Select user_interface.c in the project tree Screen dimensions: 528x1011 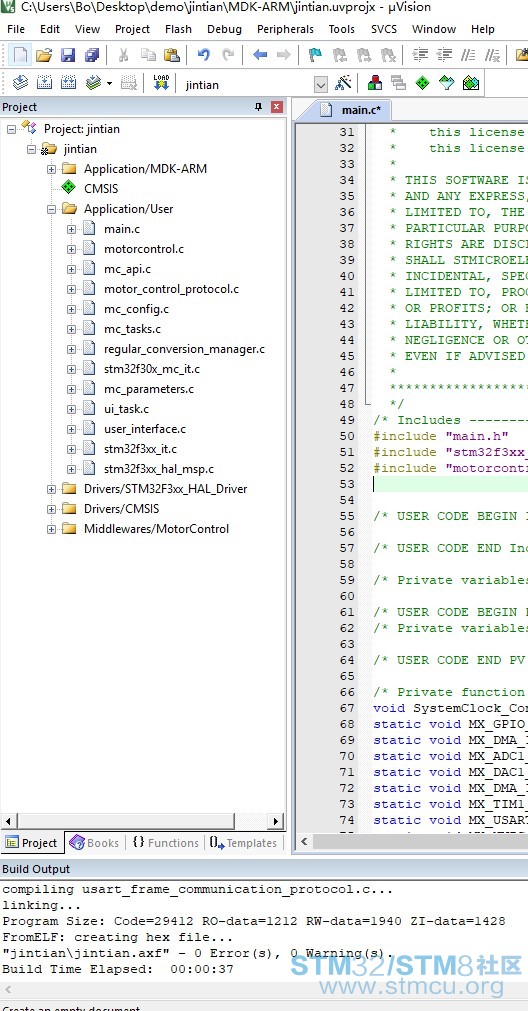pos(144,429)
